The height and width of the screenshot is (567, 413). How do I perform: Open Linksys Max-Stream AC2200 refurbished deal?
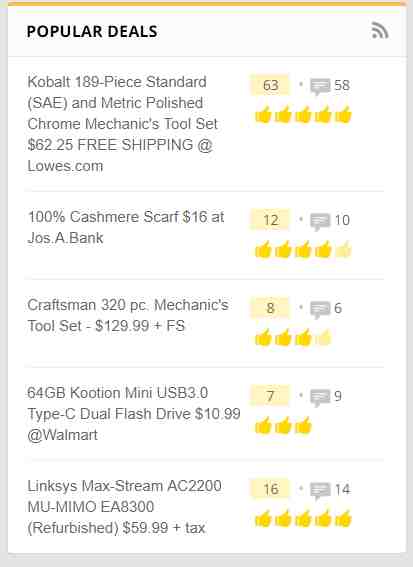[124, 507]
